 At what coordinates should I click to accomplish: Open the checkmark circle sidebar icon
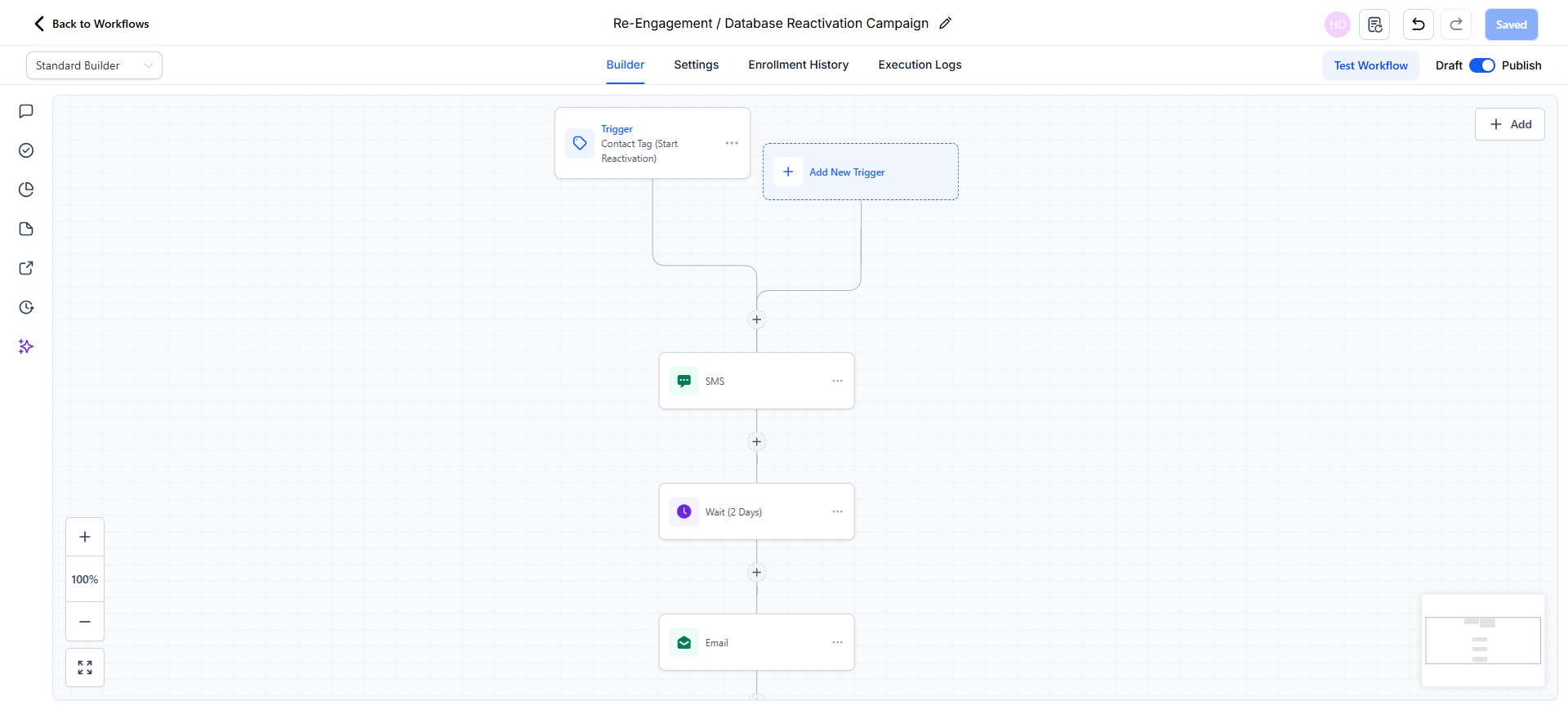[26, 150]
